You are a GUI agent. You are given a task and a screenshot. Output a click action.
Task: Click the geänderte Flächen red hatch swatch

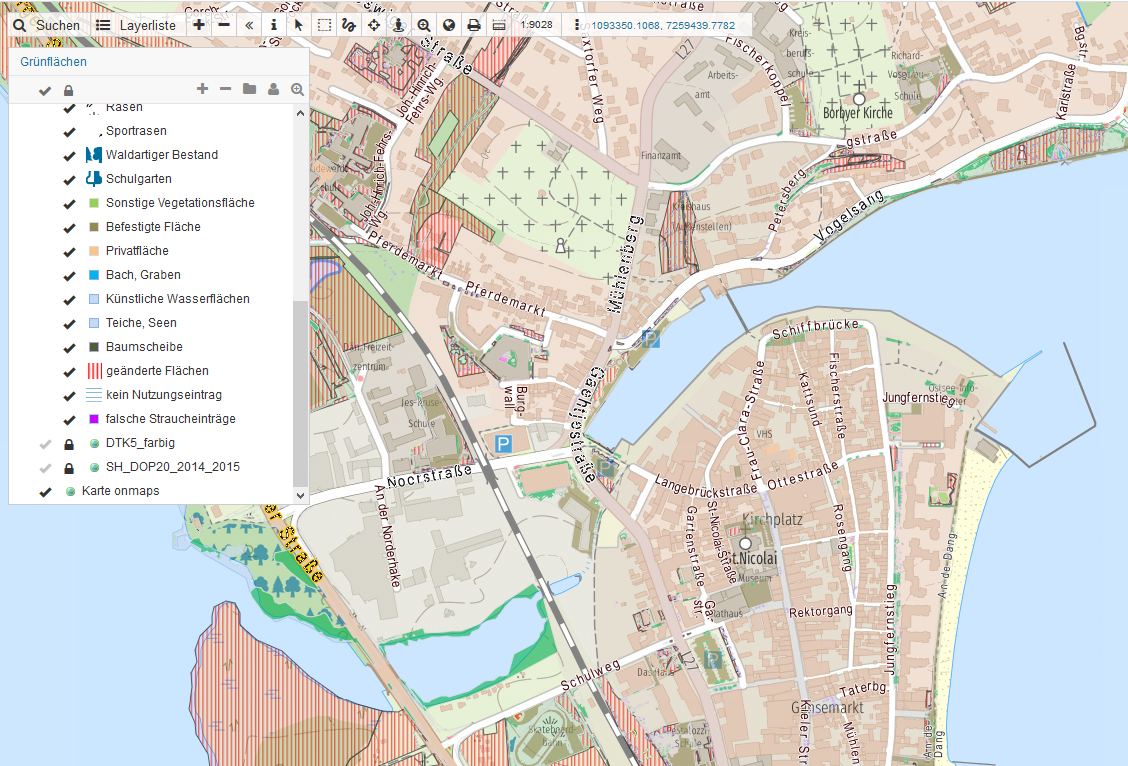click(94, 371)
